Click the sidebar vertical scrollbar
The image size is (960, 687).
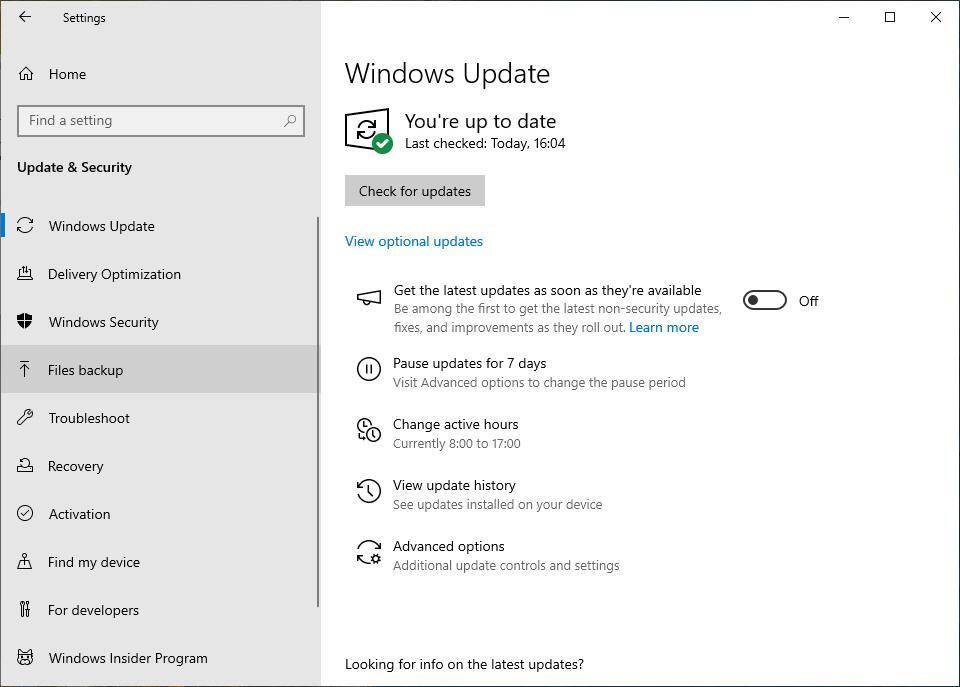click(318, 411)
